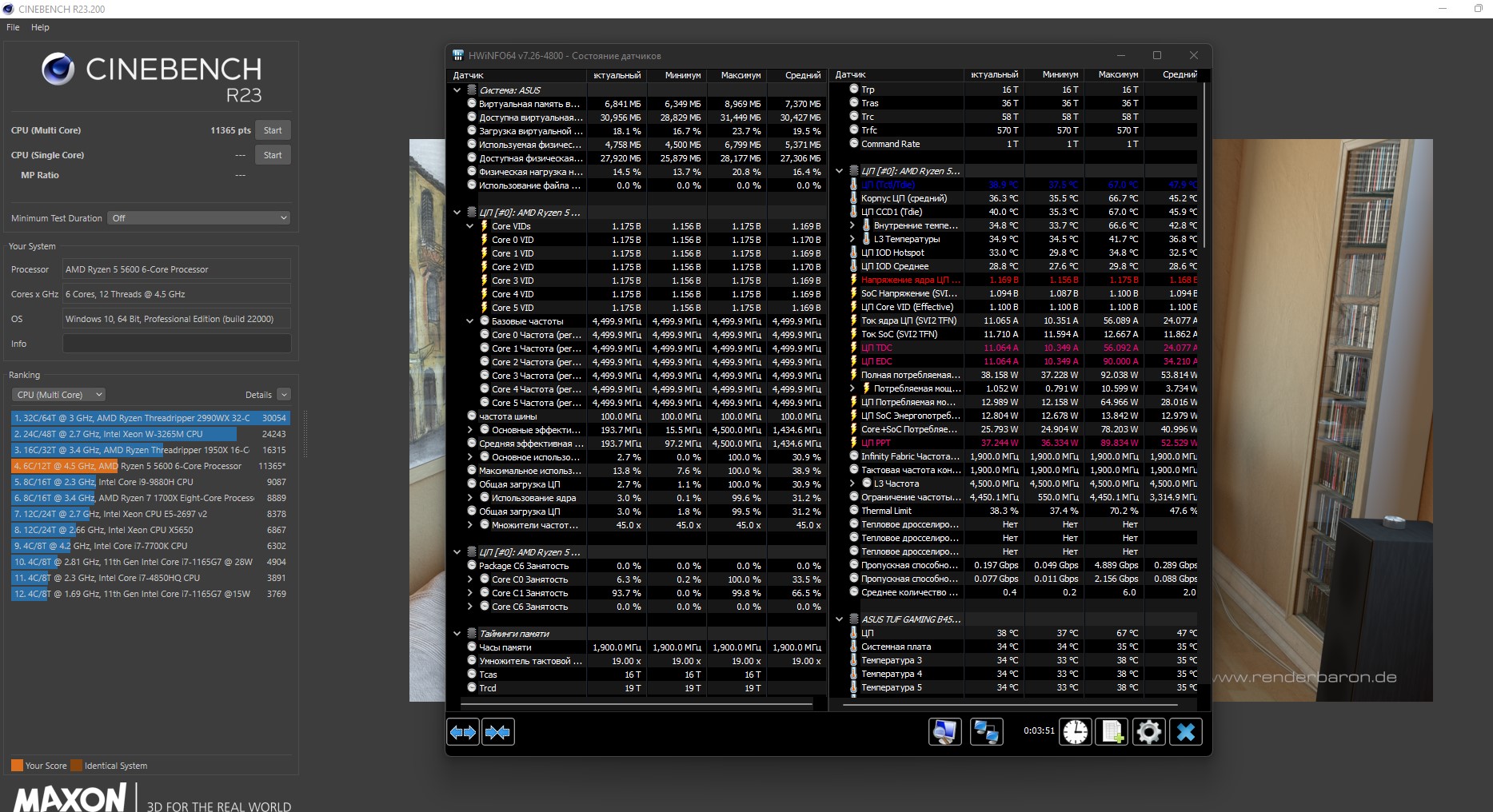Collapse the Тайминги памяти sensor group
This screenshot has height=812, width=1493.
pyautogui.click(x=457, y=634)
